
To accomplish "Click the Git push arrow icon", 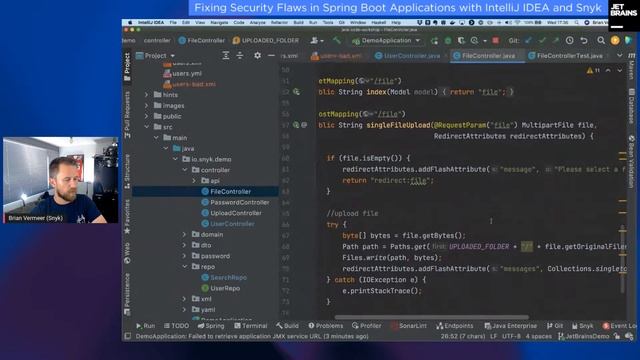I will tap(556, 40).
